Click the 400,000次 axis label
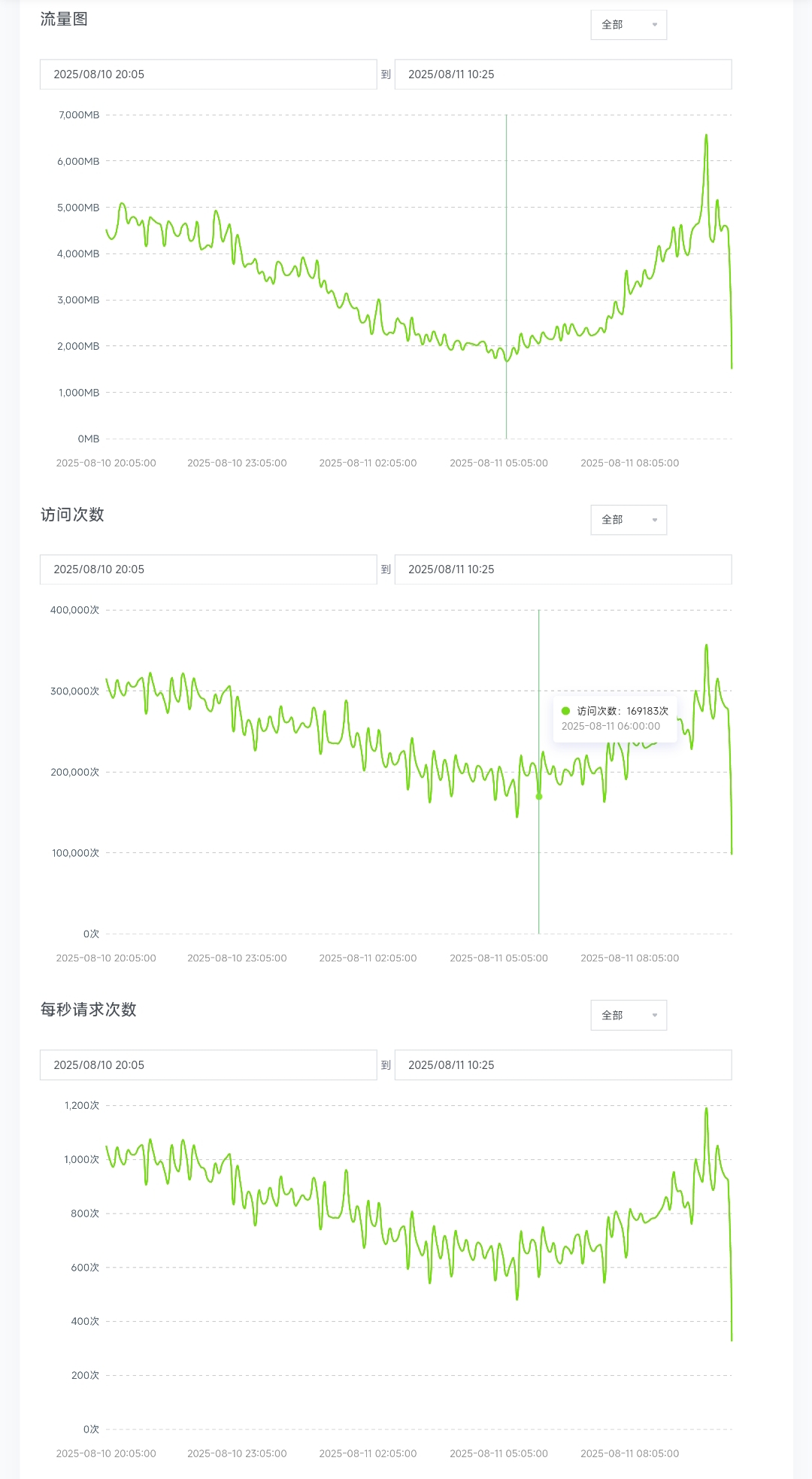This screenshot has height=1479, width=812. [74, 610]
